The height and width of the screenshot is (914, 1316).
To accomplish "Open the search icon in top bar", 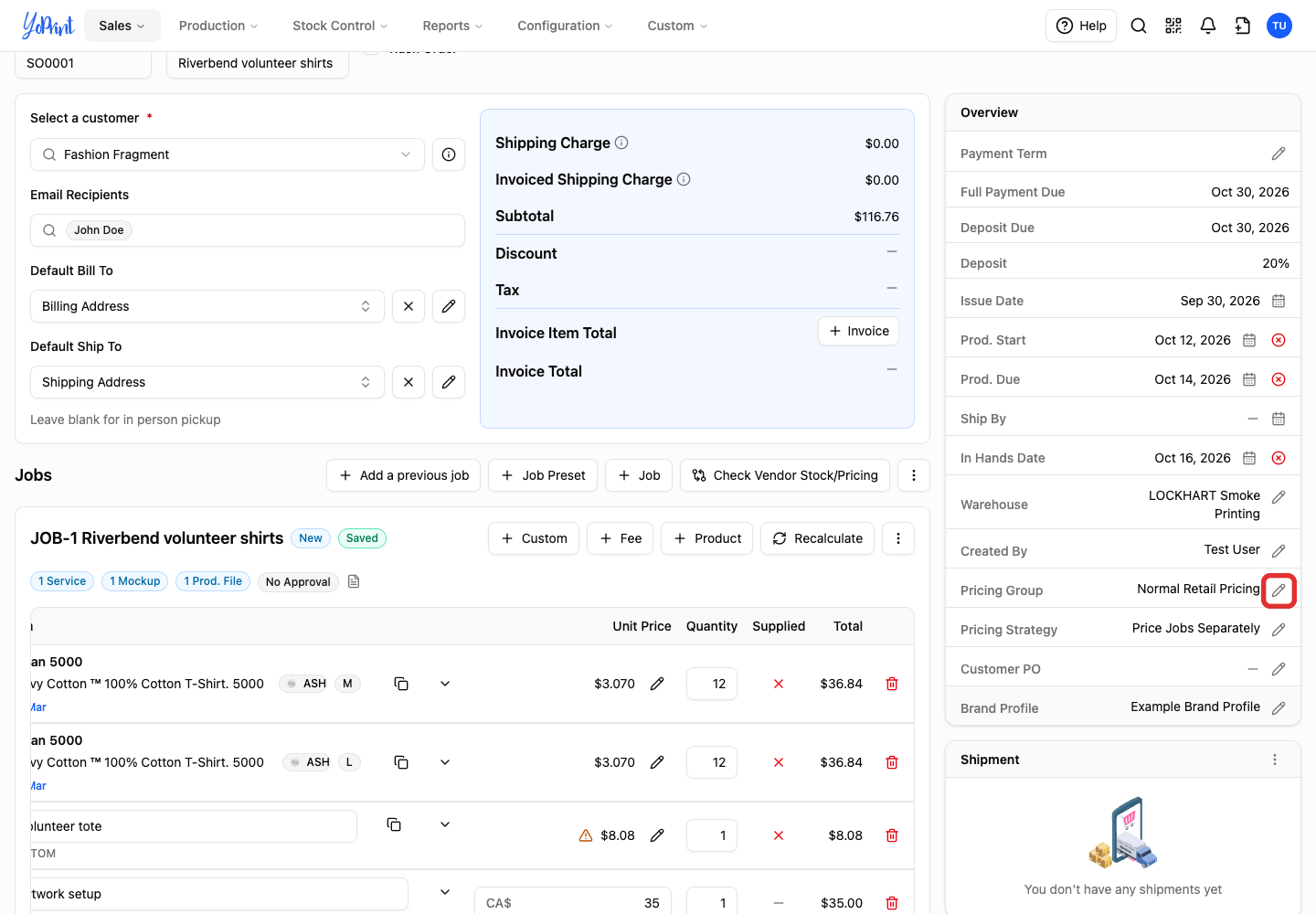I will click(1139, 26).
